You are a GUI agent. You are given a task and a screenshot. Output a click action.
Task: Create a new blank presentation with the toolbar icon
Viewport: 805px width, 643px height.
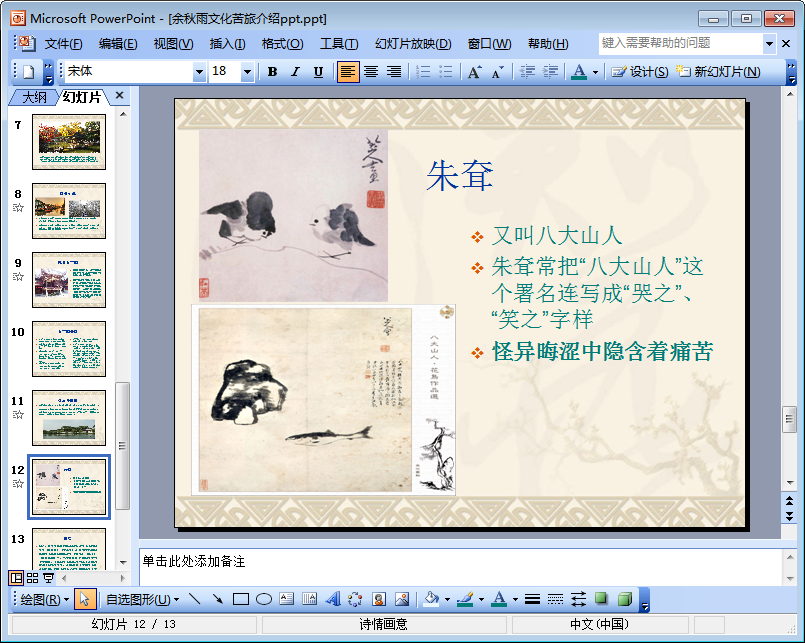pyautogui.click(x=29, y=71)
